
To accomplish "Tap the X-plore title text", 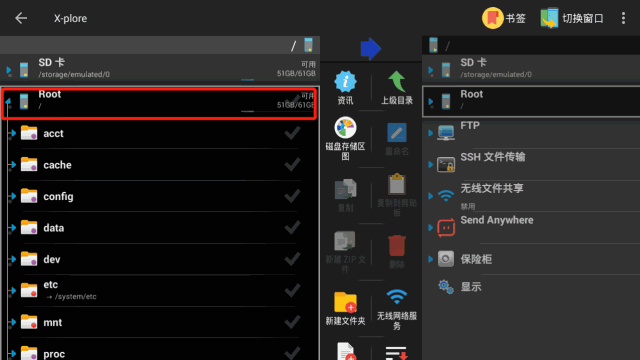I will tap(70, 18).
